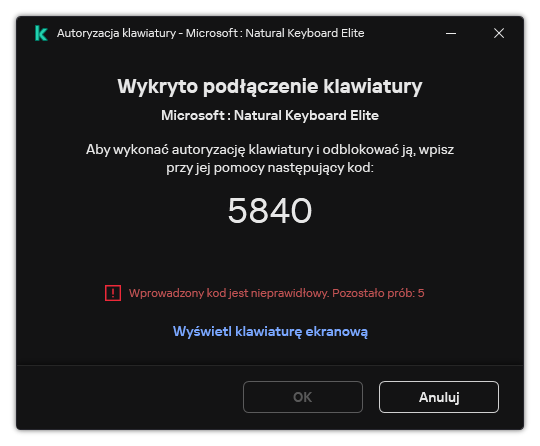Click the Kaspersky logo in title bar

point(41,33)
